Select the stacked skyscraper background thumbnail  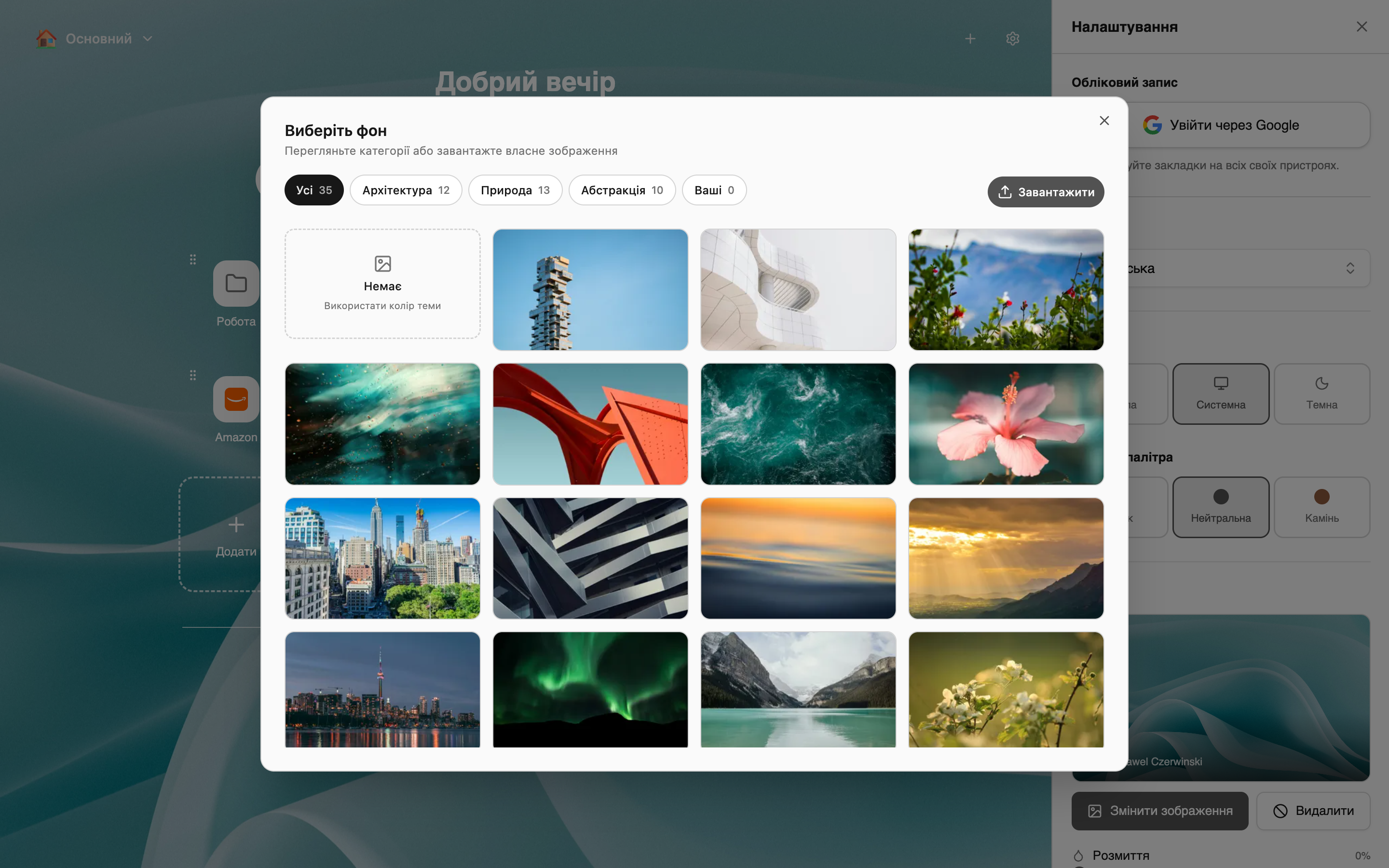590,289
